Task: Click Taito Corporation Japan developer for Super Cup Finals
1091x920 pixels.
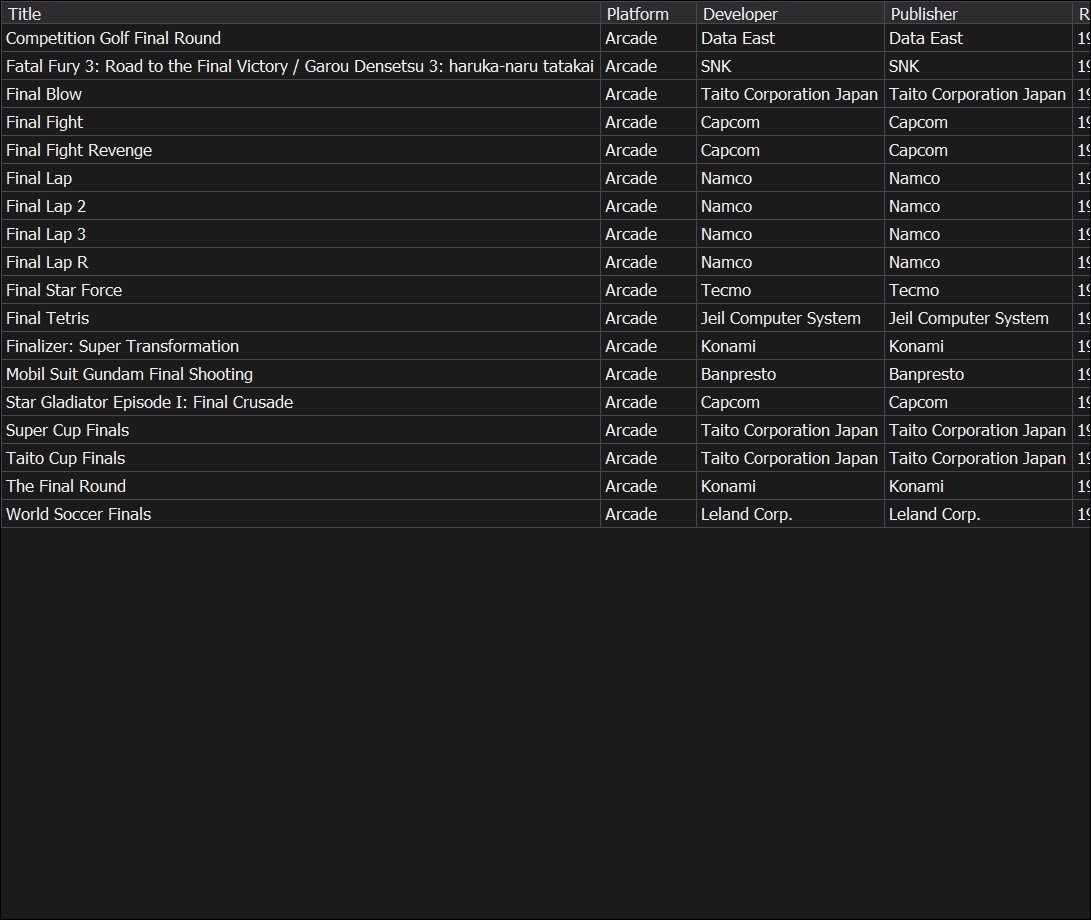Action: pyautogui.click(x=789, y=430)
